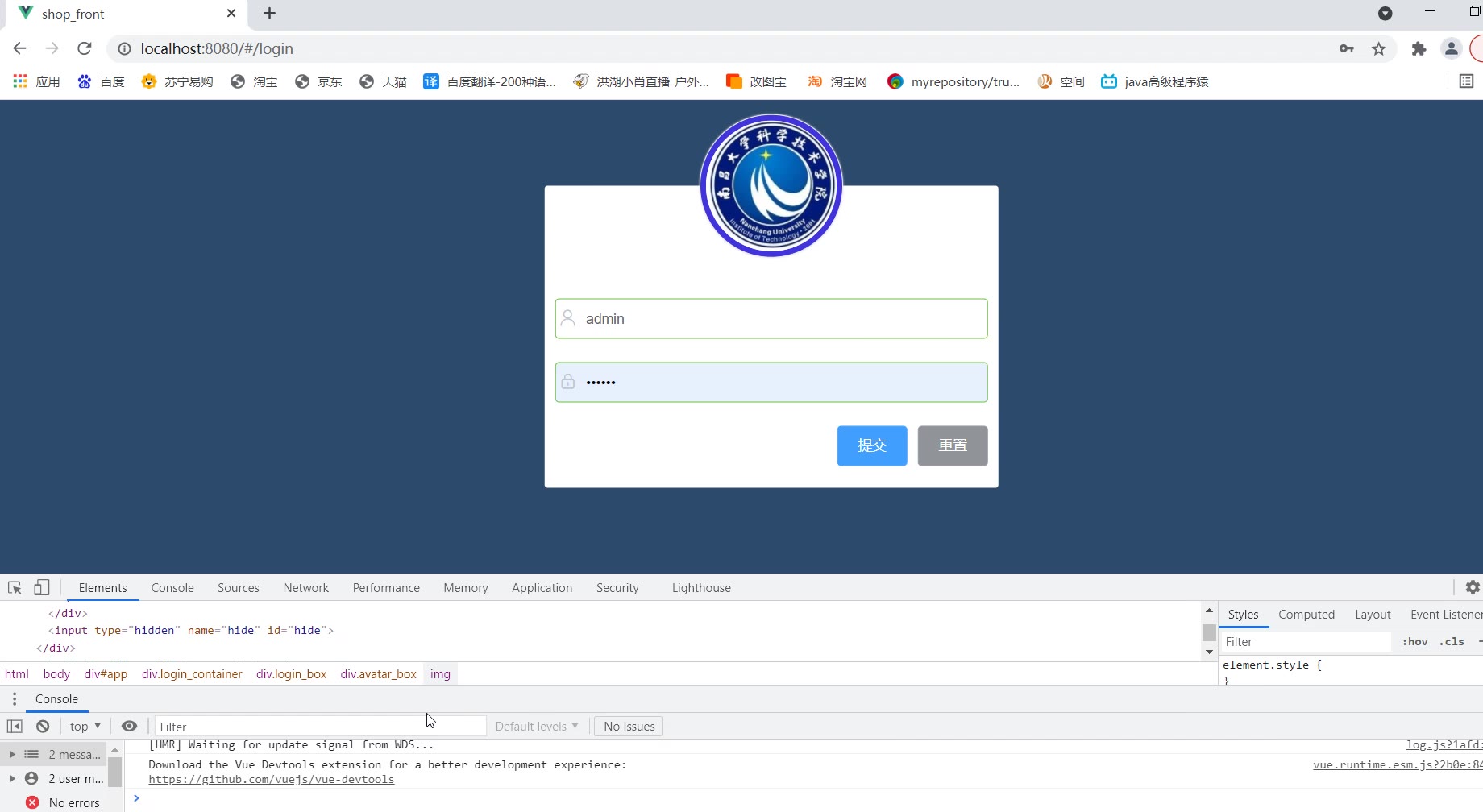Open the tab search dropdown
Image resolution: width=1483 pixels, height=812 pixels.
click(x=1385, y=13)
